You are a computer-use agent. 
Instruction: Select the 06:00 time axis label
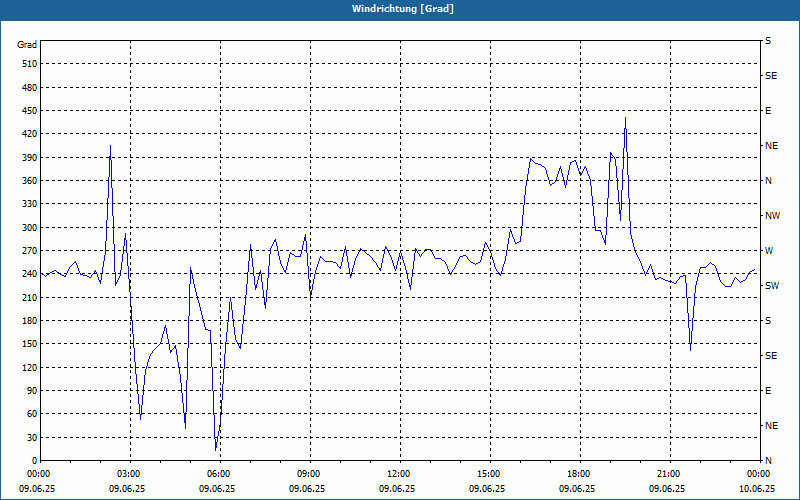click(x=220, y=474)
